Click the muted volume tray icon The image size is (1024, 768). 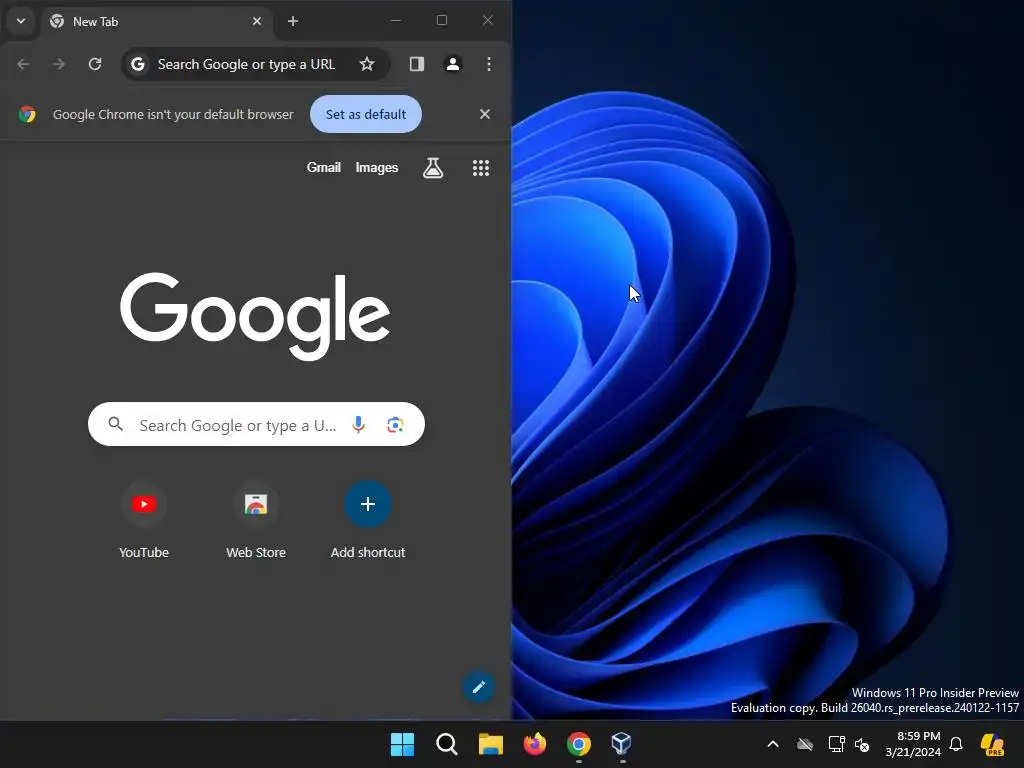tap(862, 744)
